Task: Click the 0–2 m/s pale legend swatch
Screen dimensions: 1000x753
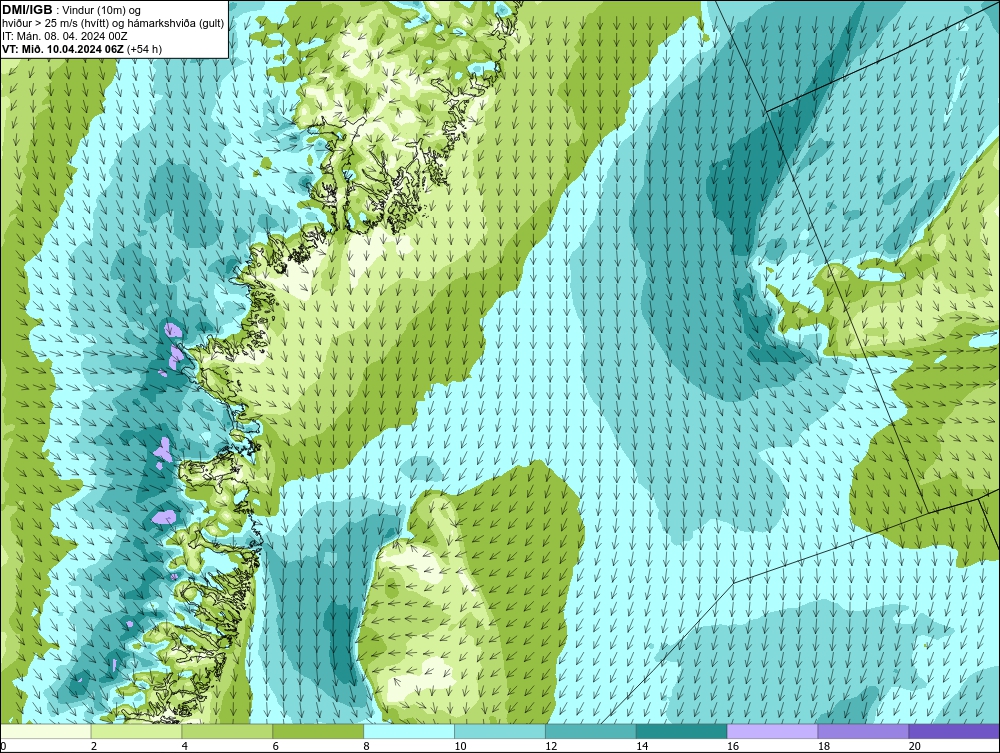Action: [46, 731]
